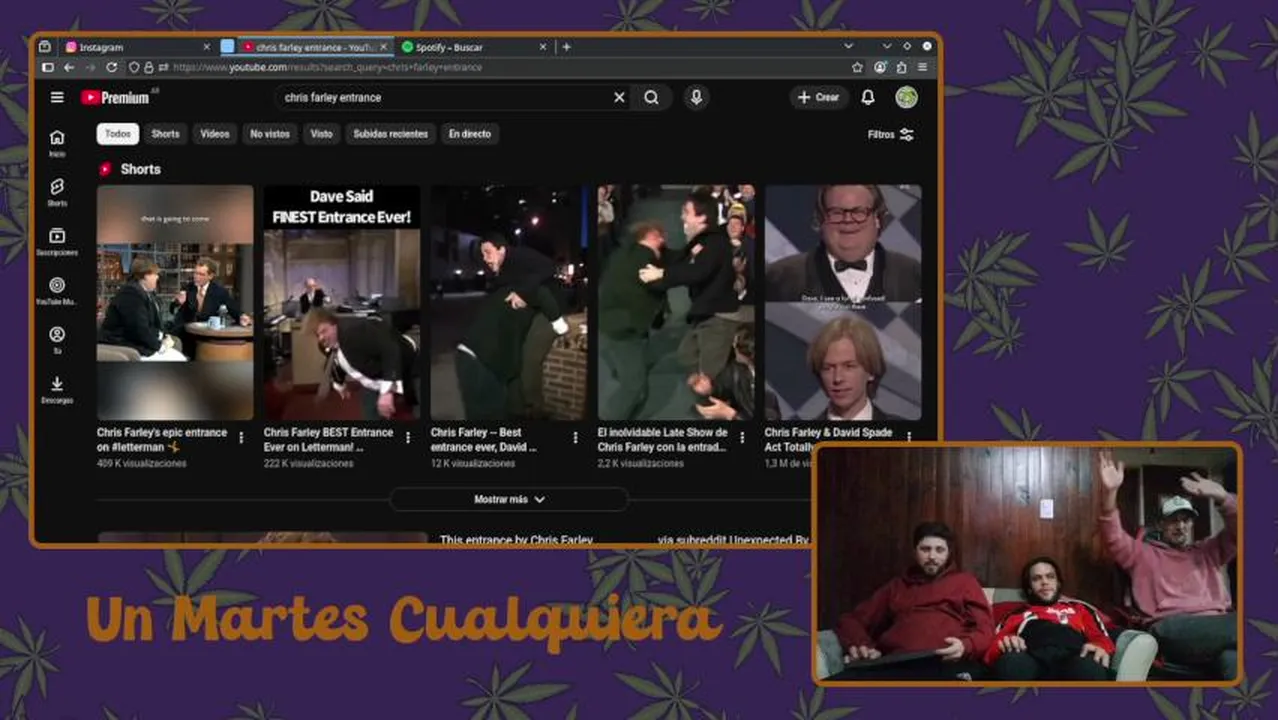The width and height of the screenshot is (1278, 720).
Task: Select the Todos filter chip
Action: (118, 134)
